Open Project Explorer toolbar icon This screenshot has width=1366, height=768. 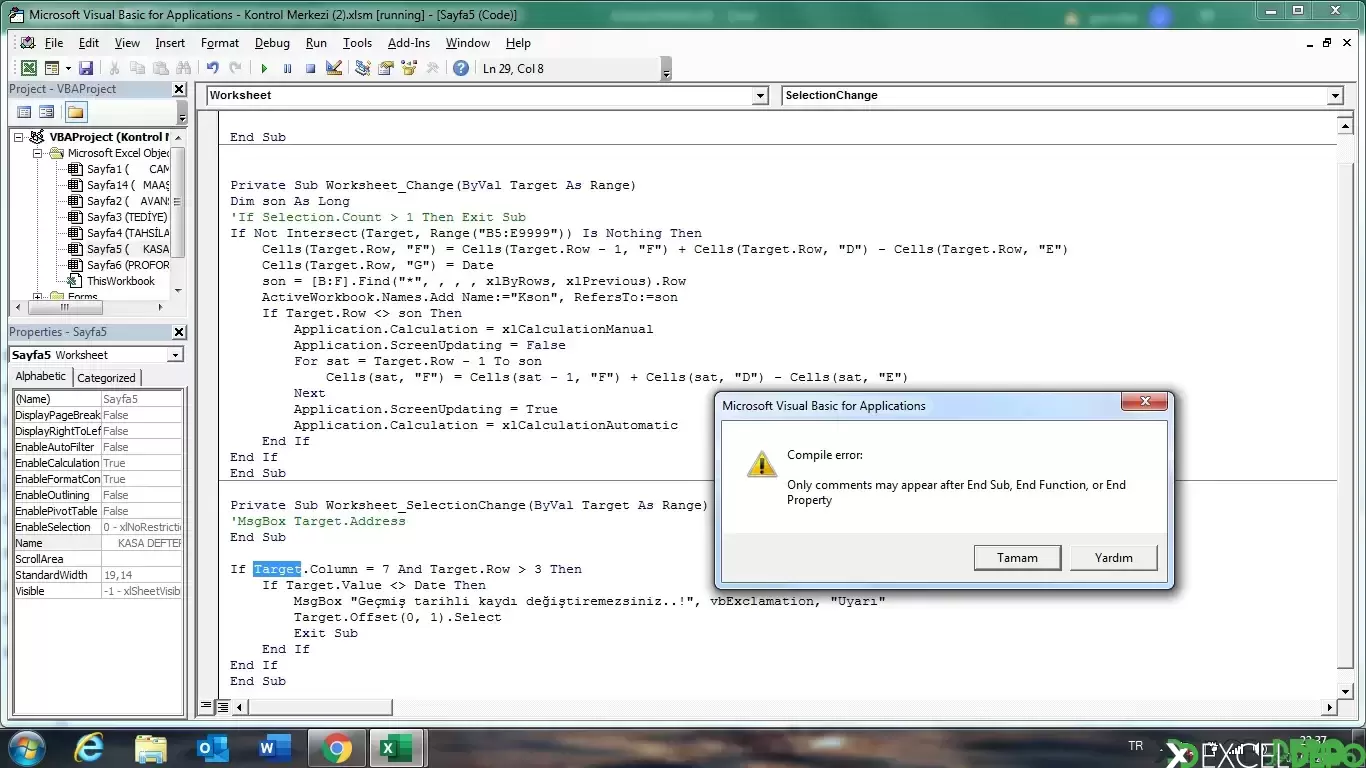[362, 68]
